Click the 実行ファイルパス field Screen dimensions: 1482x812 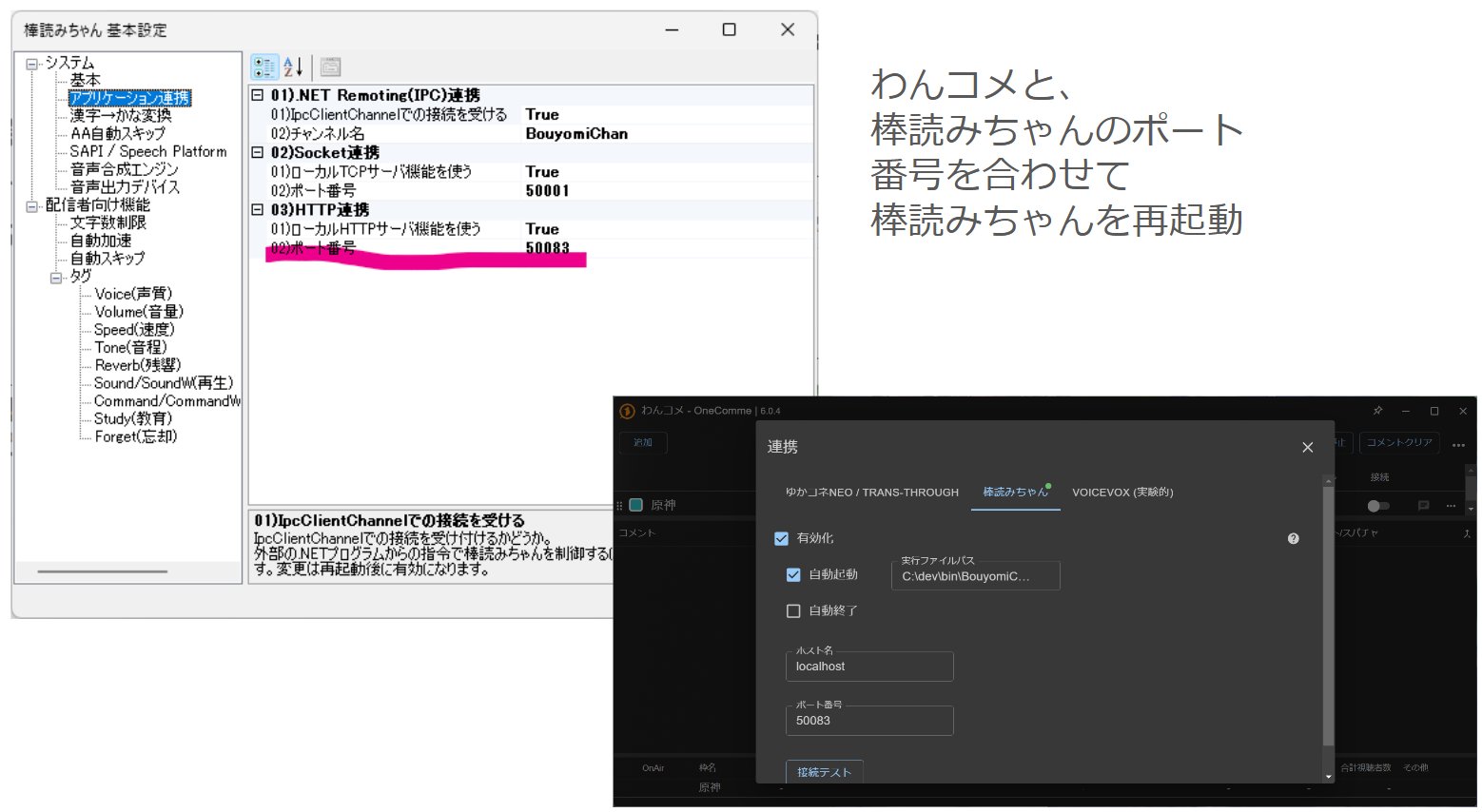click(976, 575)
